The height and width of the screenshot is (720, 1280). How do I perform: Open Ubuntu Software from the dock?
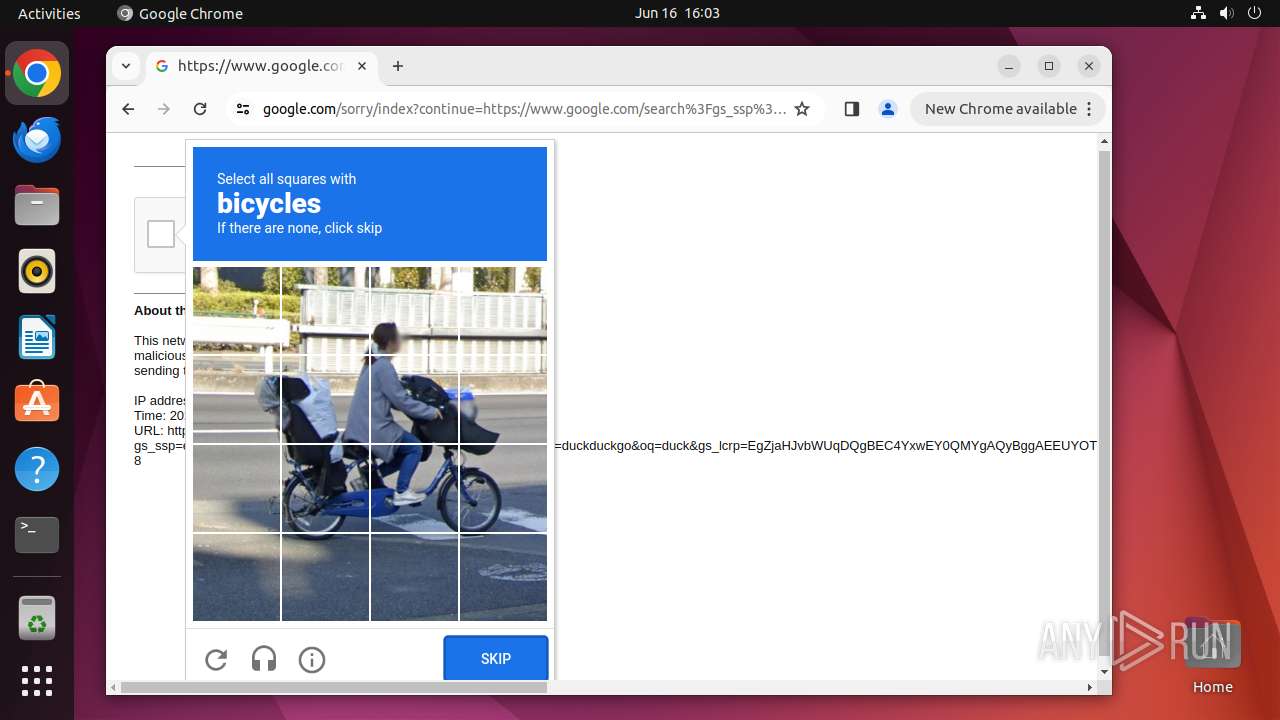pos(37,403)
